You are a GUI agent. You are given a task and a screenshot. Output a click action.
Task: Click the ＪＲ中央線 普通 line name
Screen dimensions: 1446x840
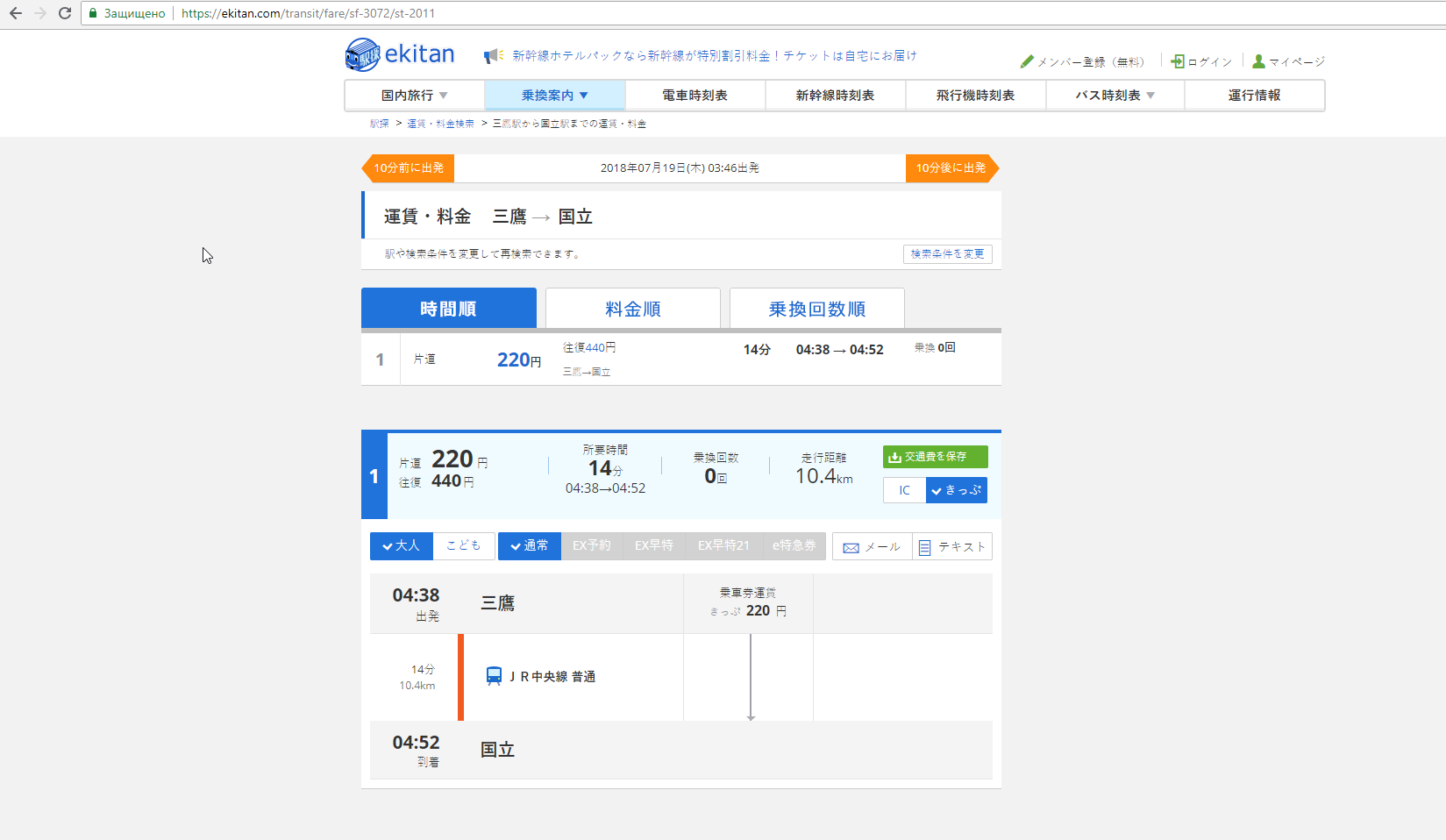point(552,677)
